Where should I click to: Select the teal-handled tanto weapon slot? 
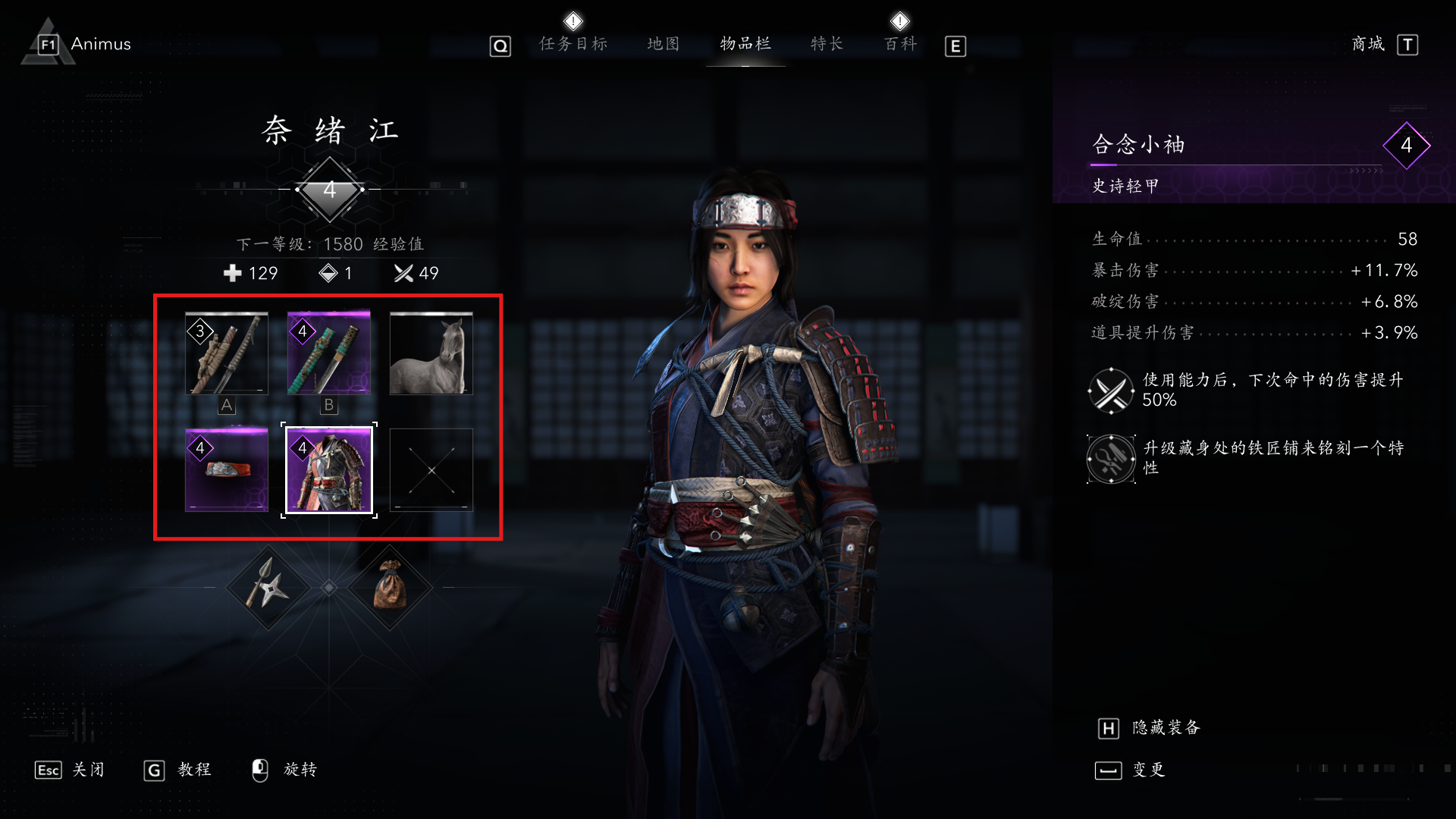click(x=329, y=353)
